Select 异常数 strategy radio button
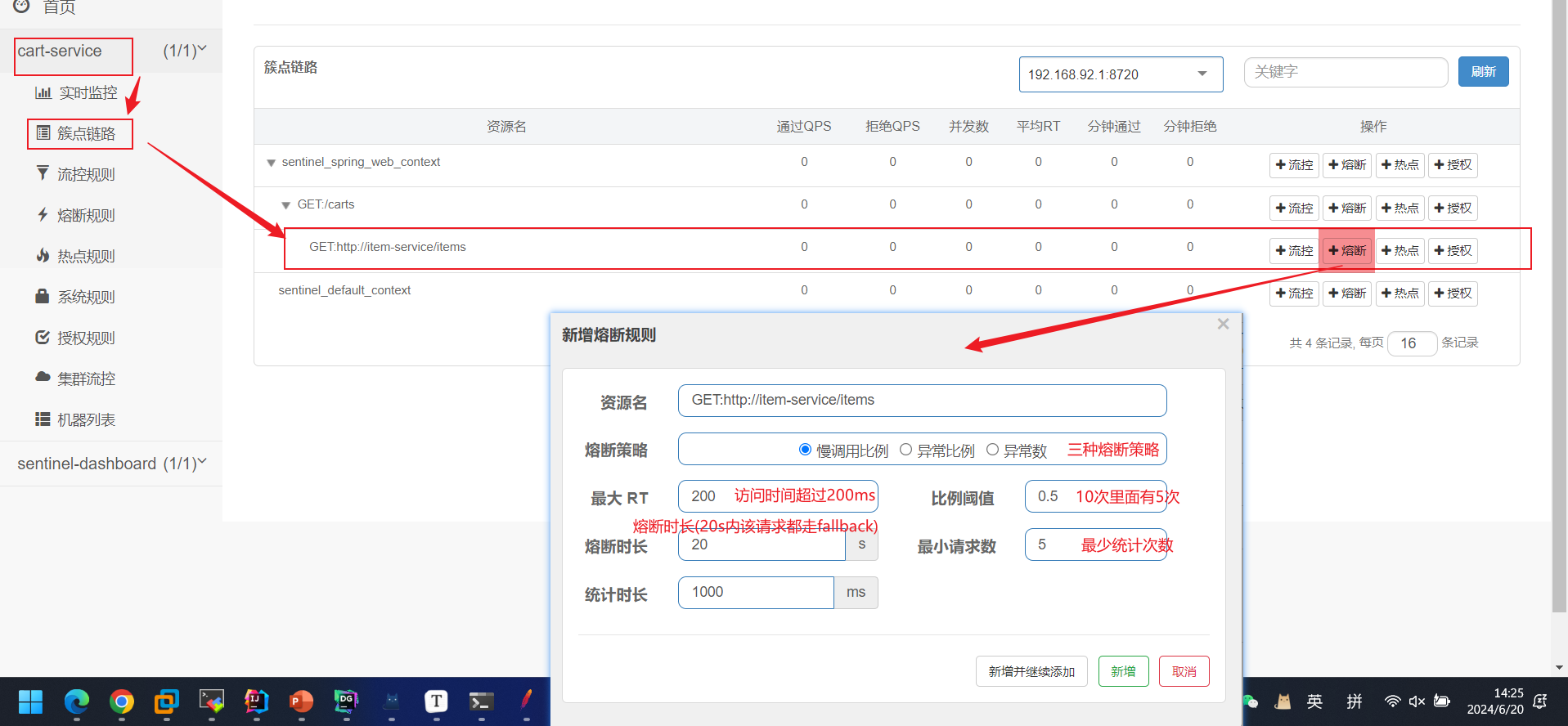This screenshot has height=726, width=1568. pos(992,450)
